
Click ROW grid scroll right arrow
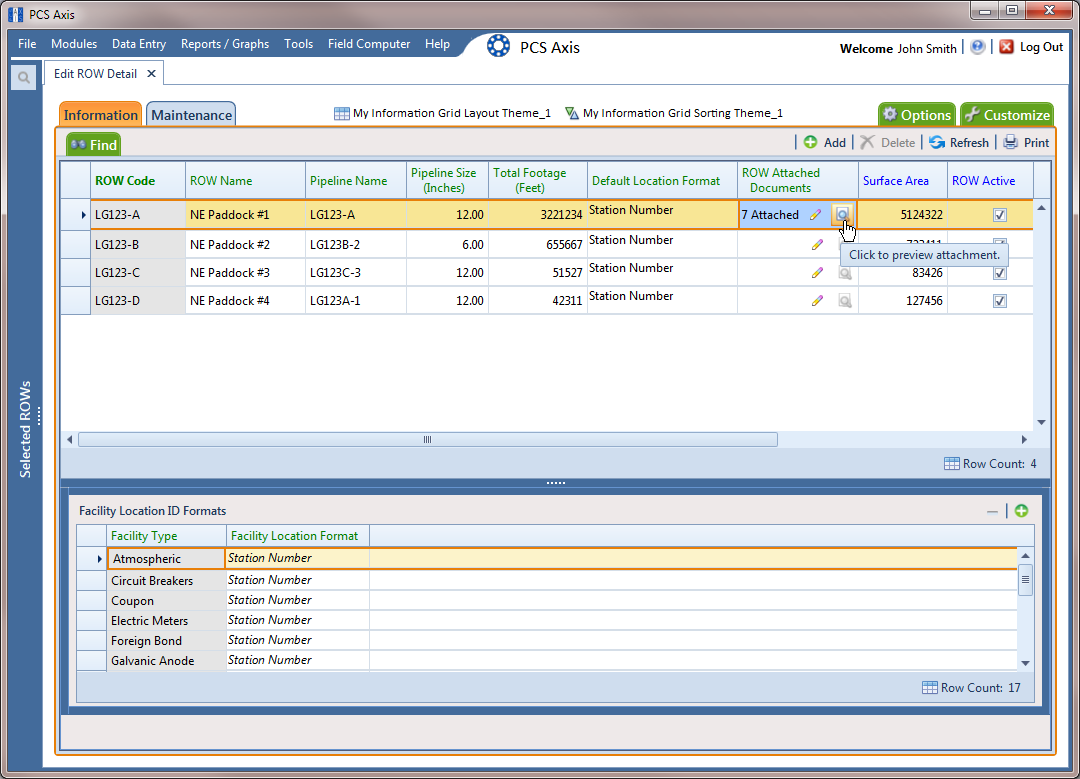[1024, 439]
